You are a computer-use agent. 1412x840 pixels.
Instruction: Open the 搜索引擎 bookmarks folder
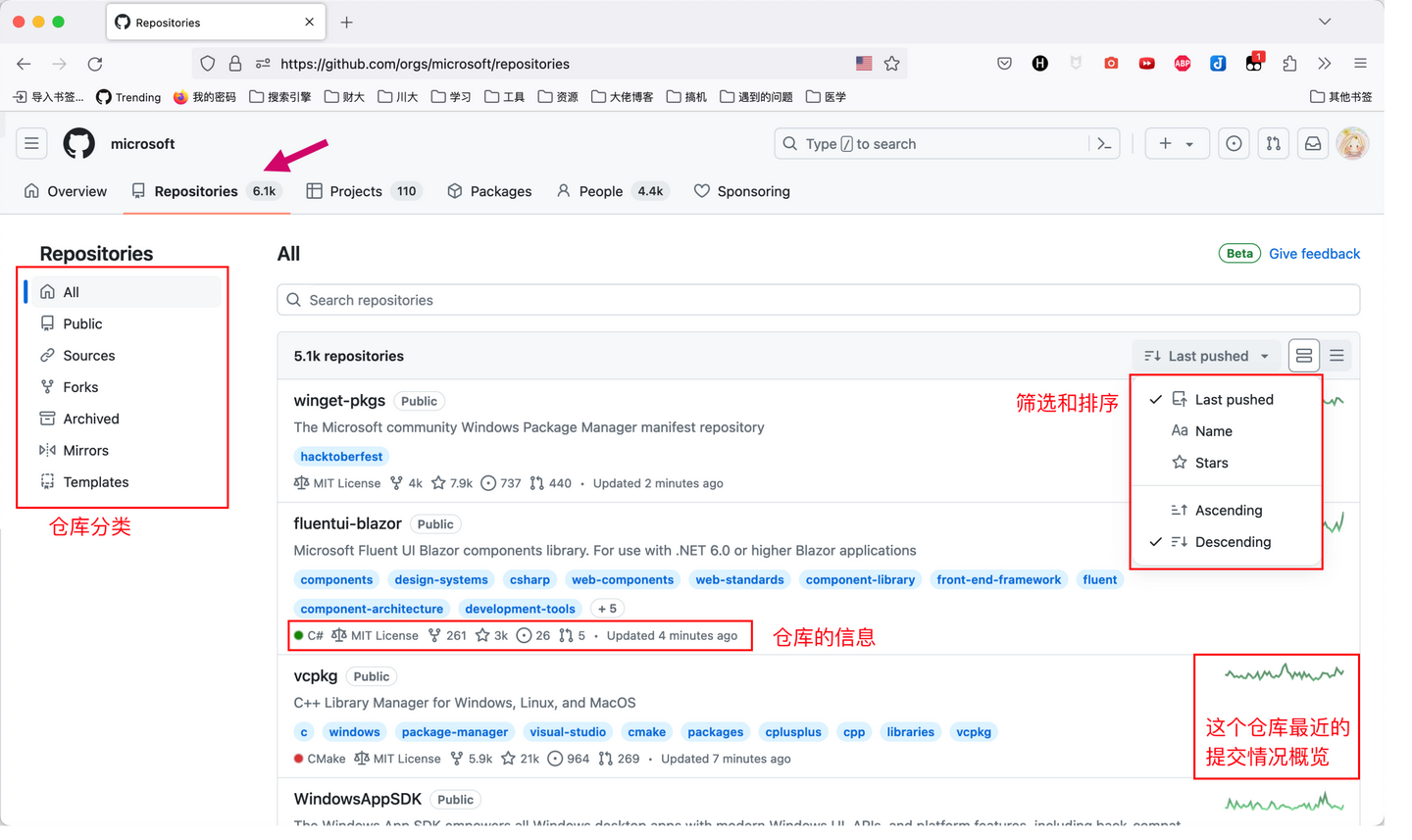[x=280, y=97]
